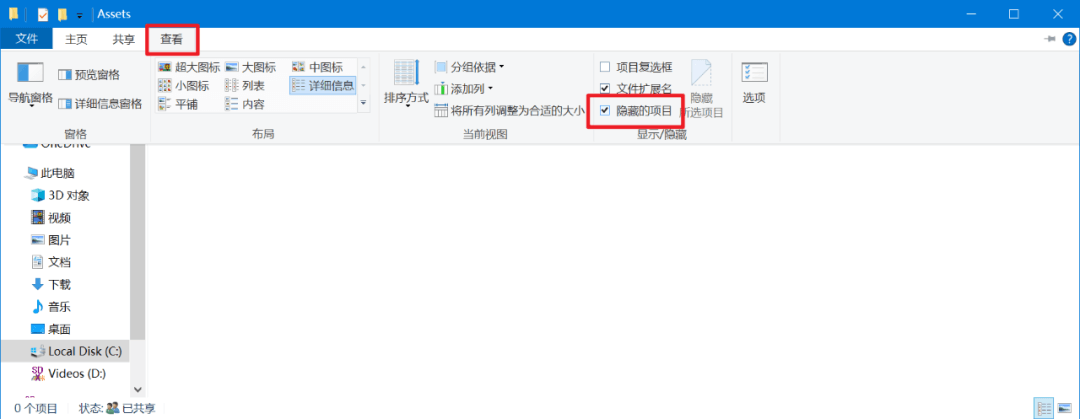Toggle the 预览窗格 preview pane
The image size is (1080, 419).
pyautogui.click(x=89, y=74)
